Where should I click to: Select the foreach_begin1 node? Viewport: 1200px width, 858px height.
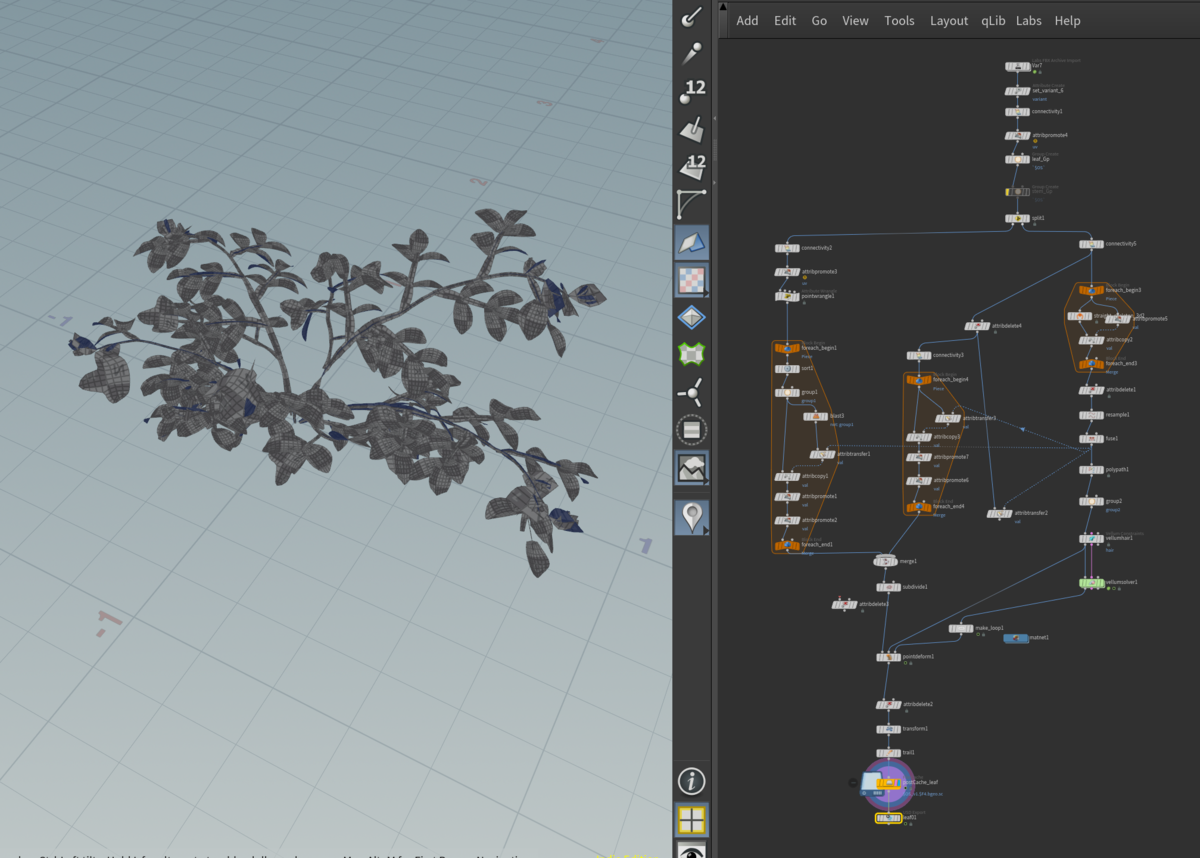pyautogui.click(x=787, y=348)
